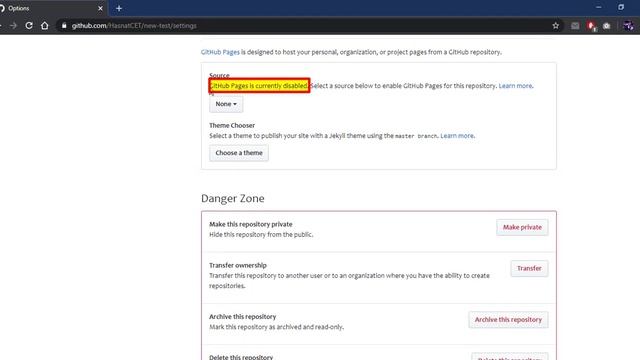Open a new browser tab
This screenshot has width=640, height=360.
[119, 8]
